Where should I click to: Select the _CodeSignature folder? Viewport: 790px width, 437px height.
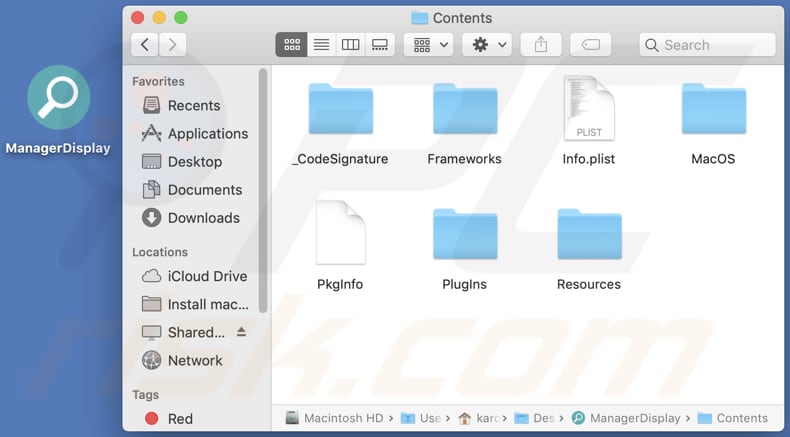coord(341,109)
